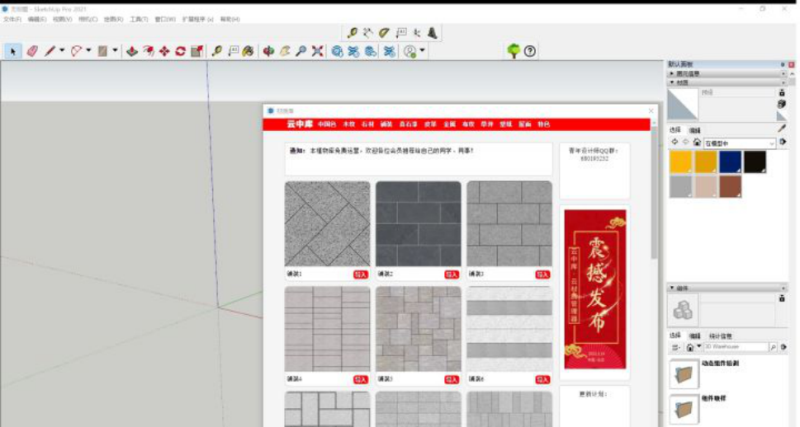Open the Line tool dropdown arrow
Screen dimensions: 800x427
[x=62, y=51]
